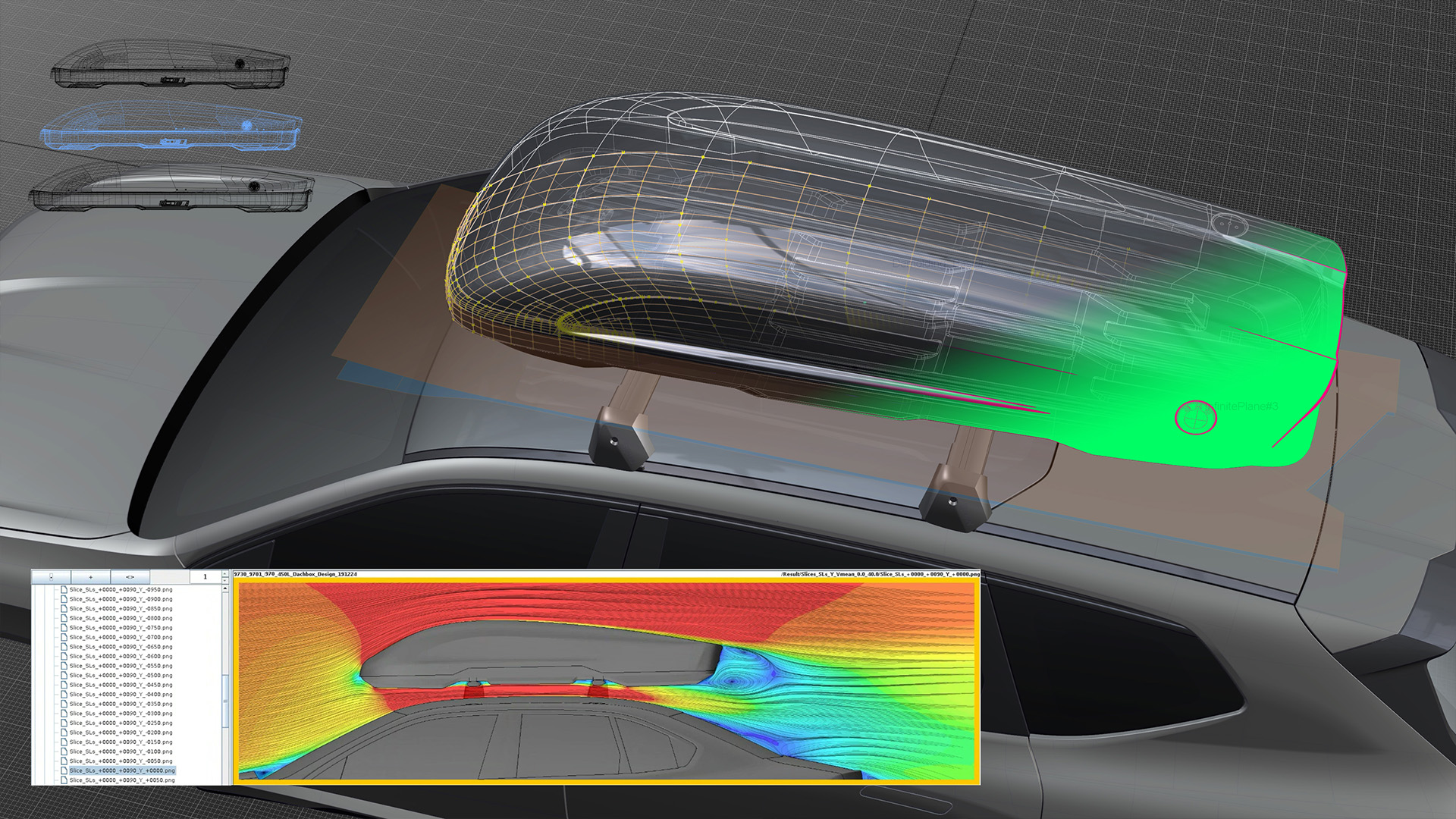Click the file icon of the Y_+0000.png row

pyautogui.click(x=64, y=770)
